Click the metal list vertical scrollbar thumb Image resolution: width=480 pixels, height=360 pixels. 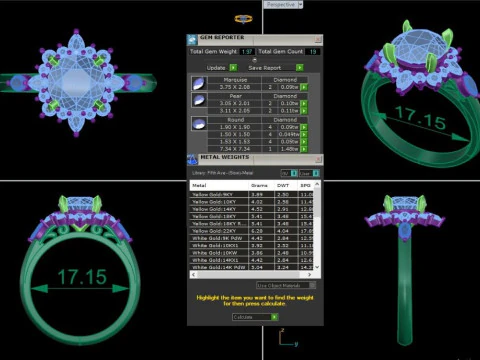point(317,202)
